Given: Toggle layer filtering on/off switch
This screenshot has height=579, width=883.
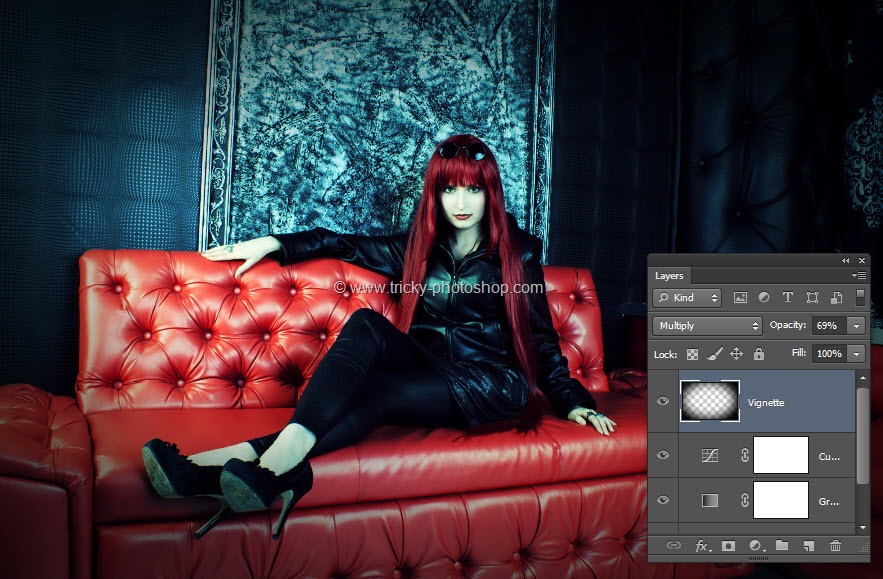Looking at the screenshot, I should (x=860, y=297).
